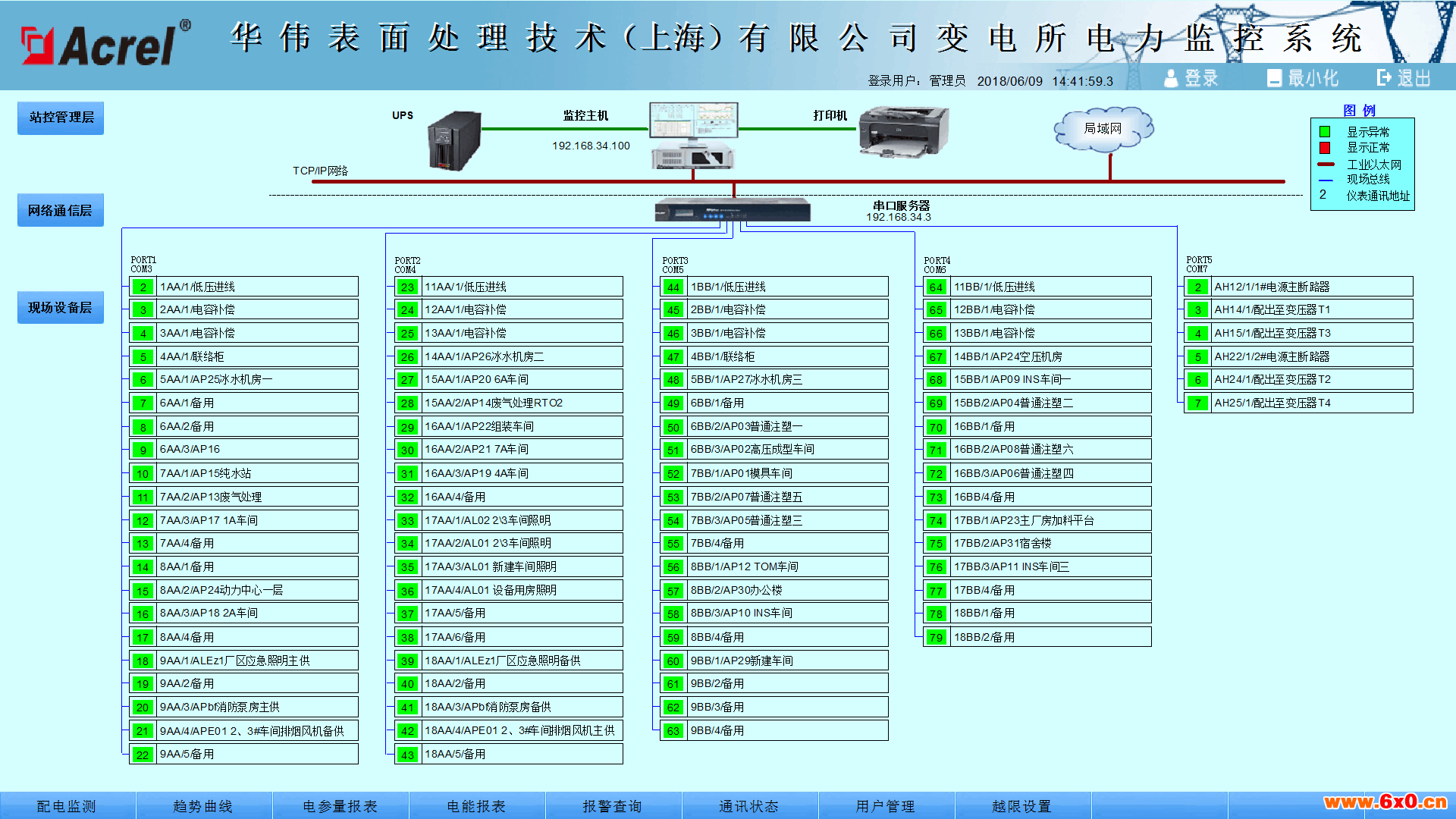1456x819 pixels.
Task: Open the 趋势曲线 tab
Action: click(x=203, y=806)
